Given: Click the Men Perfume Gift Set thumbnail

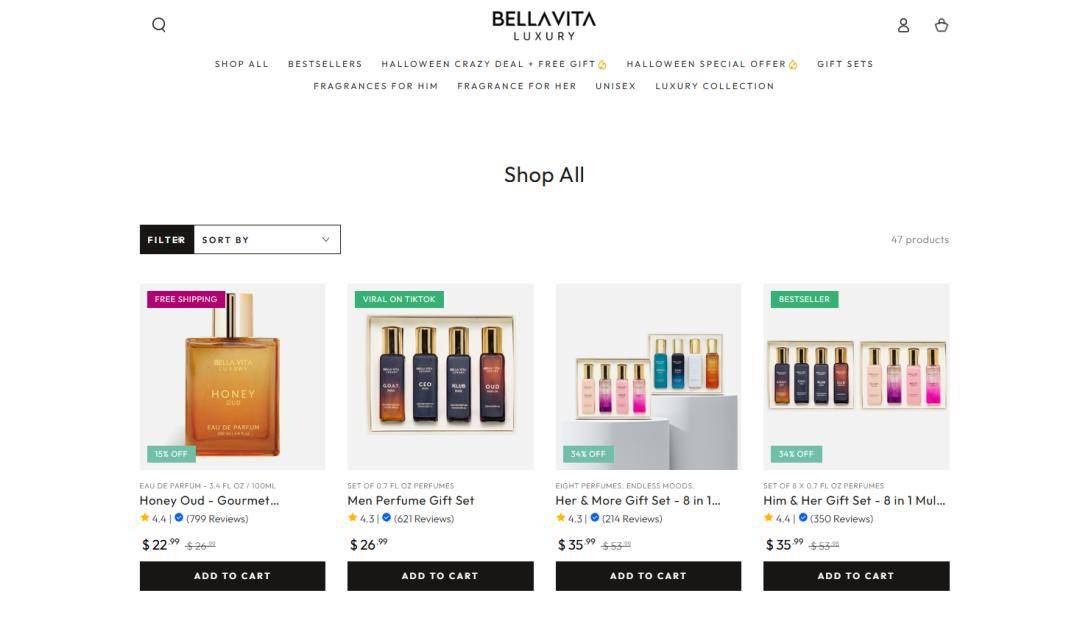Looking at the screenshot, I should pyautogui.click(x=440, y=377).
